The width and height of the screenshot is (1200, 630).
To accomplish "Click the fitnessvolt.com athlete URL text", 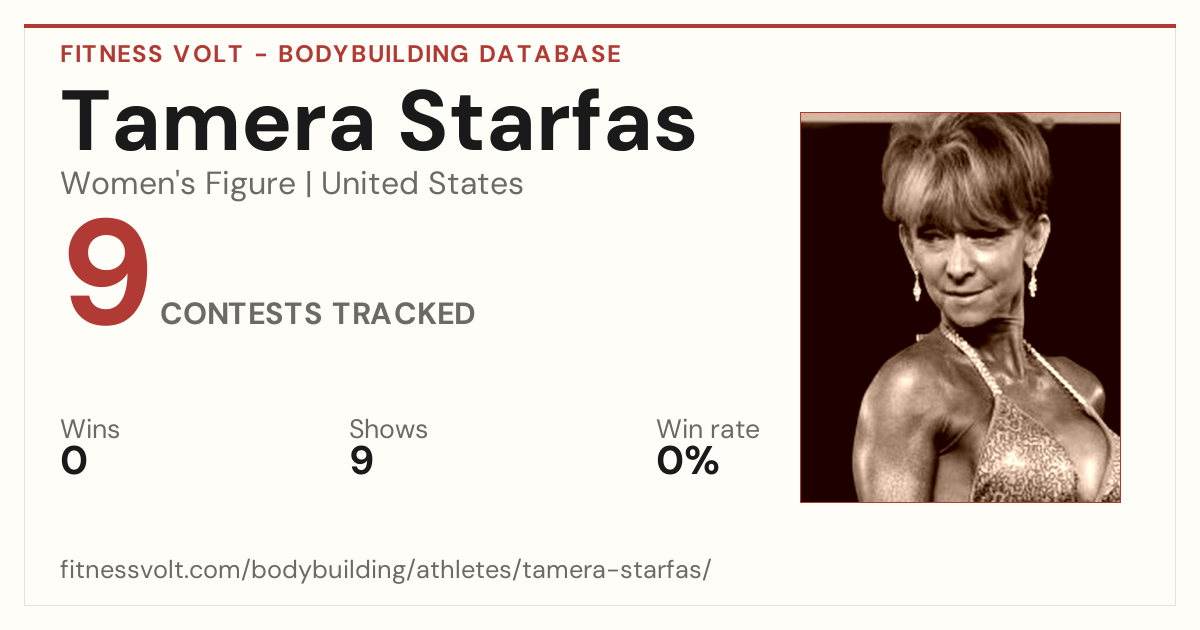I will (x=386, y=570).
